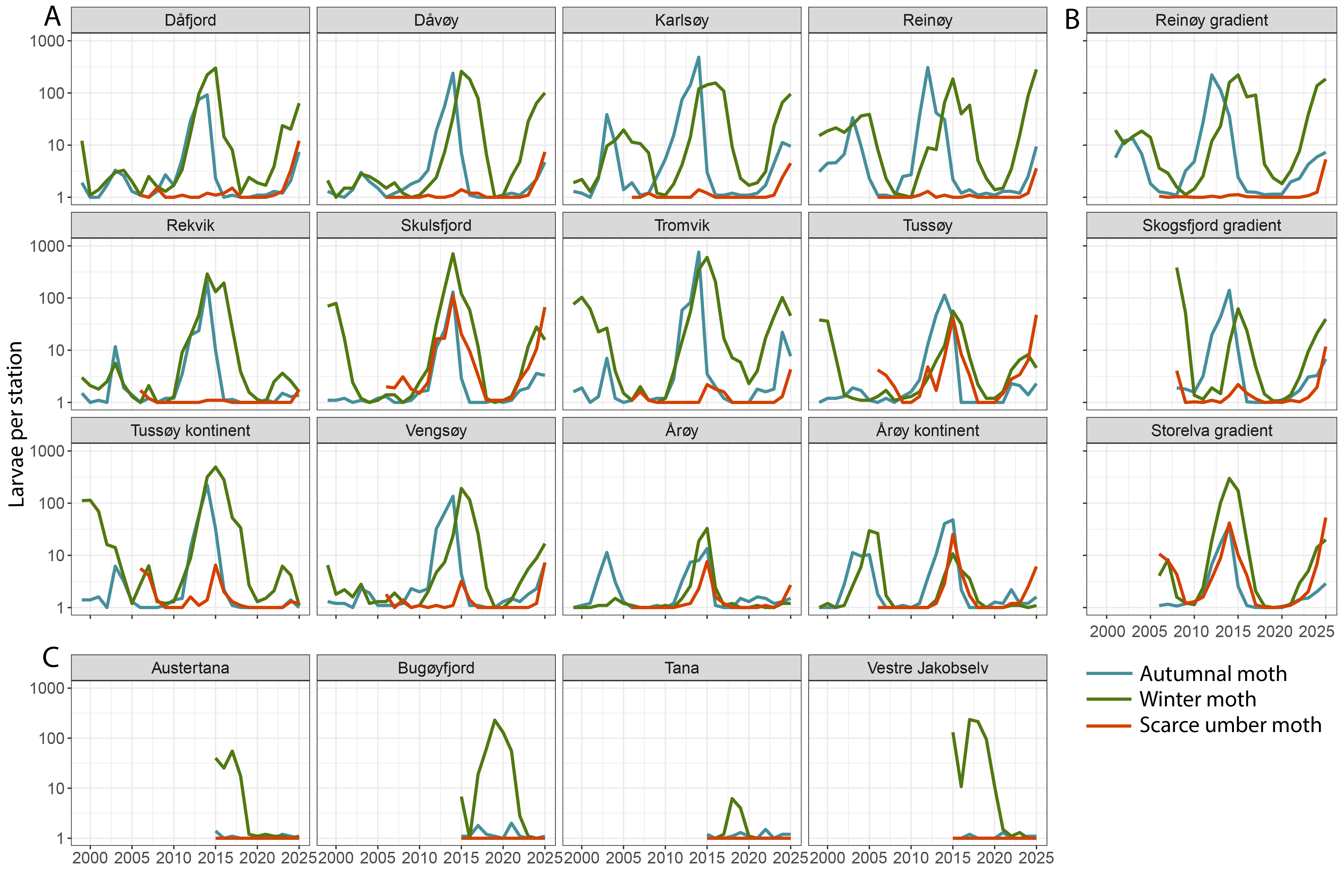Click the Tussøy kontinent panel title
The image size is (1344, 896).
[x=190, y=430]
